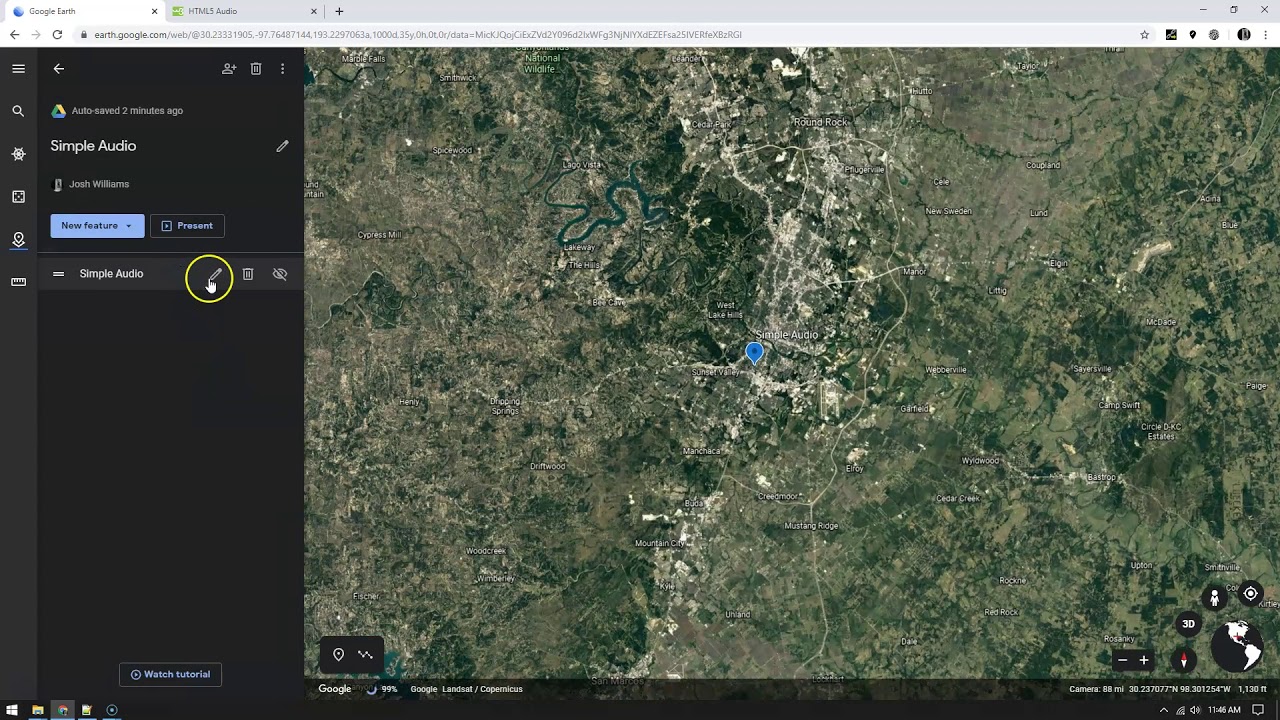Click the Google logo on map
Viewport: 1280px width, 720px height.
(x=335, y=689)
